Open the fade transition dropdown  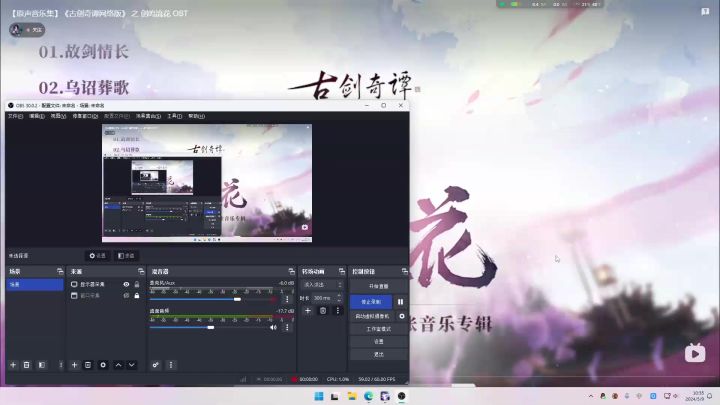point(322,285)
